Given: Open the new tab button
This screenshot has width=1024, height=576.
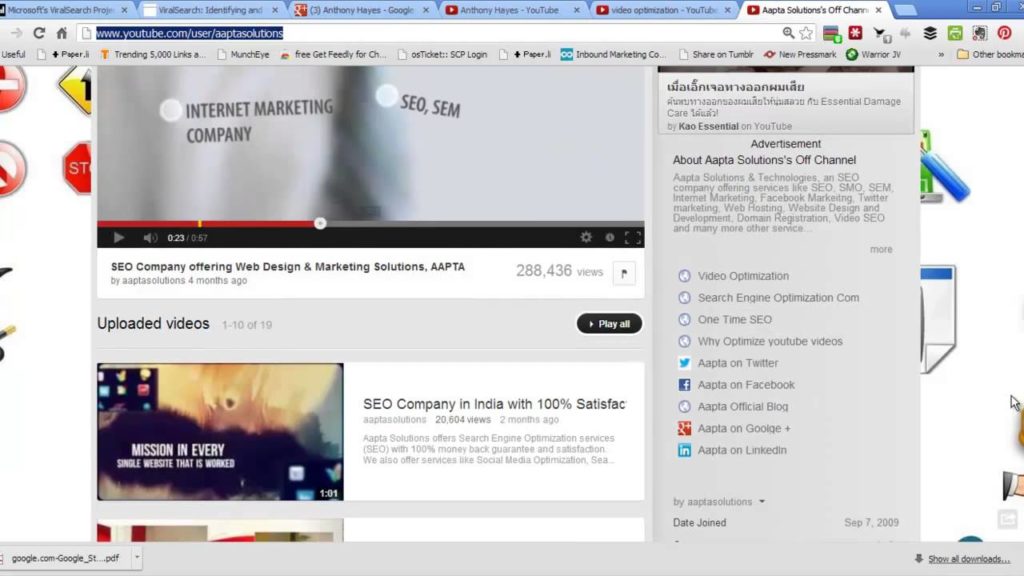Looking at the screenshot, I should [905, 10].
